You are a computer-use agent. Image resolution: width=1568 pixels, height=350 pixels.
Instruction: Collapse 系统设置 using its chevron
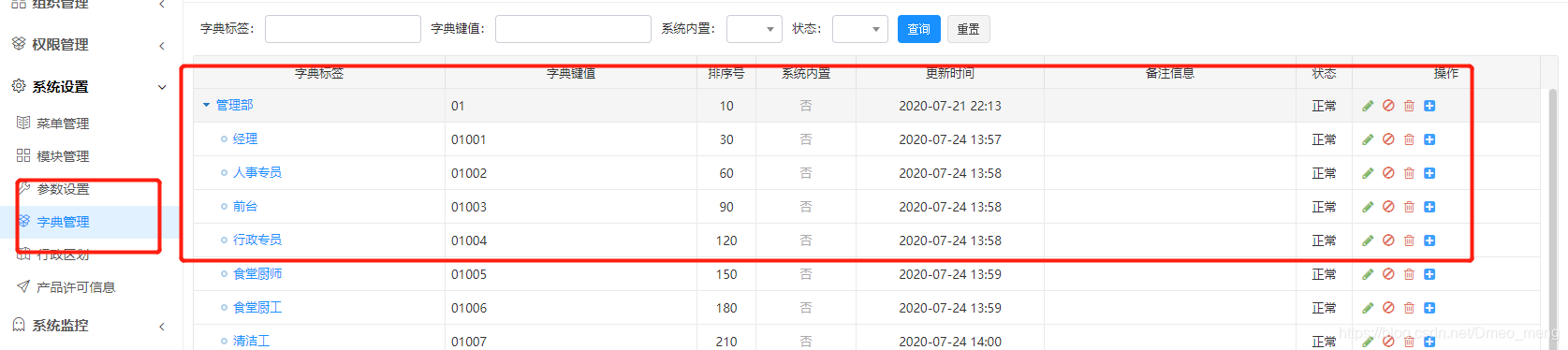point(162,87)
